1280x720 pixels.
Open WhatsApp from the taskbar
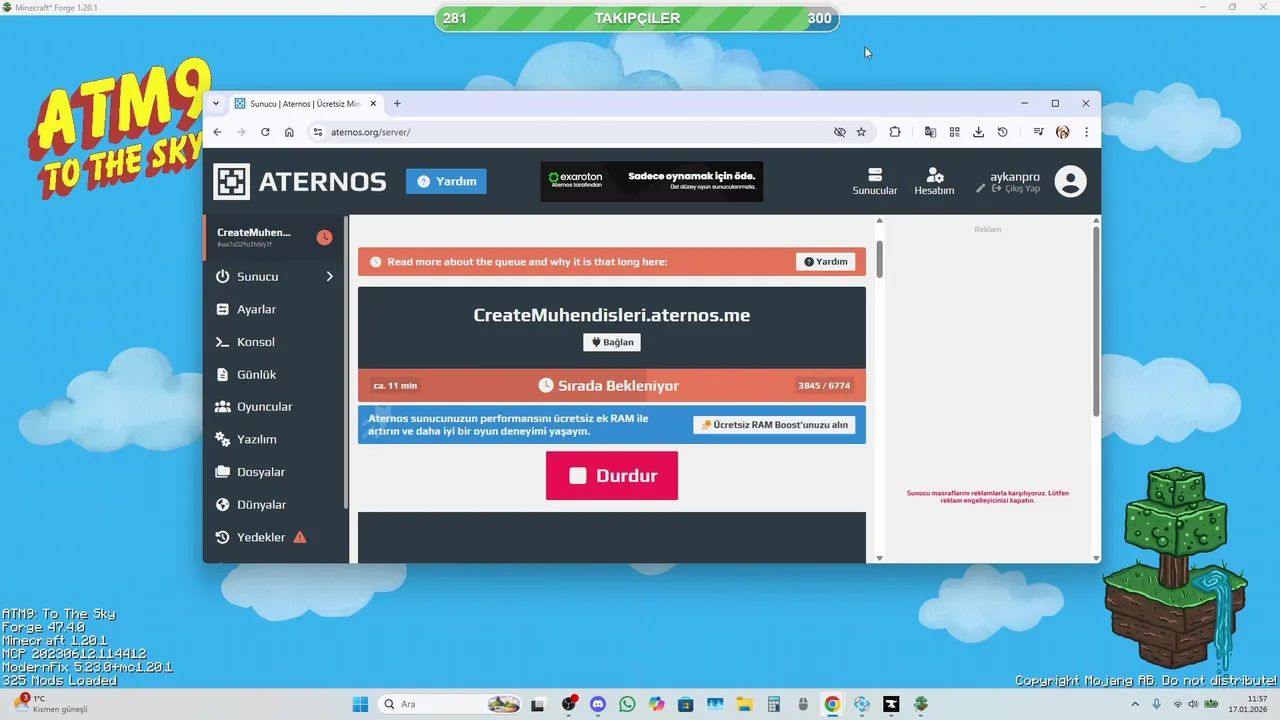pyautogui.click(x=627, y=704)
